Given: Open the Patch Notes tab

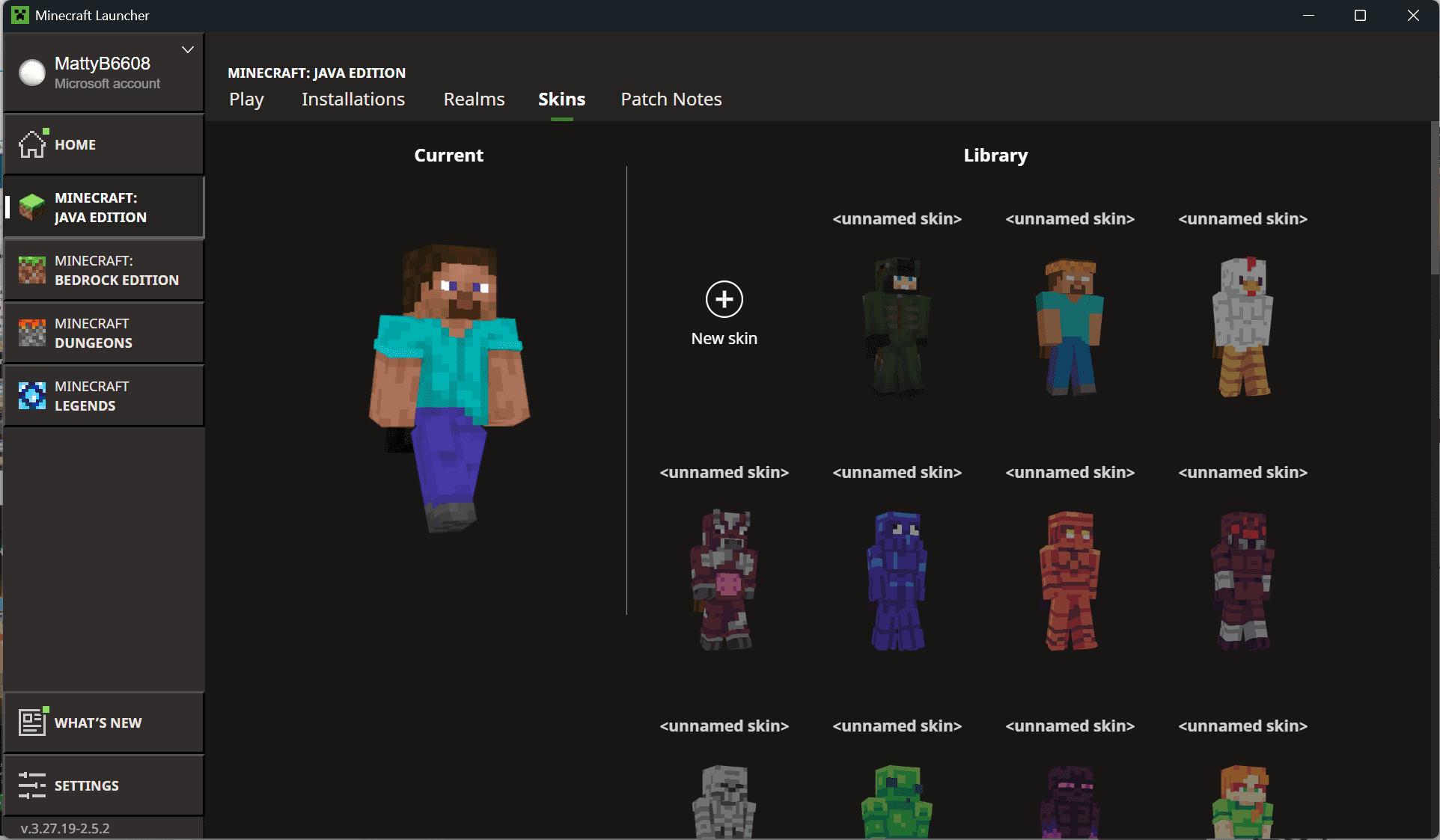Looking at the screenshot, I should click(671, 99).
